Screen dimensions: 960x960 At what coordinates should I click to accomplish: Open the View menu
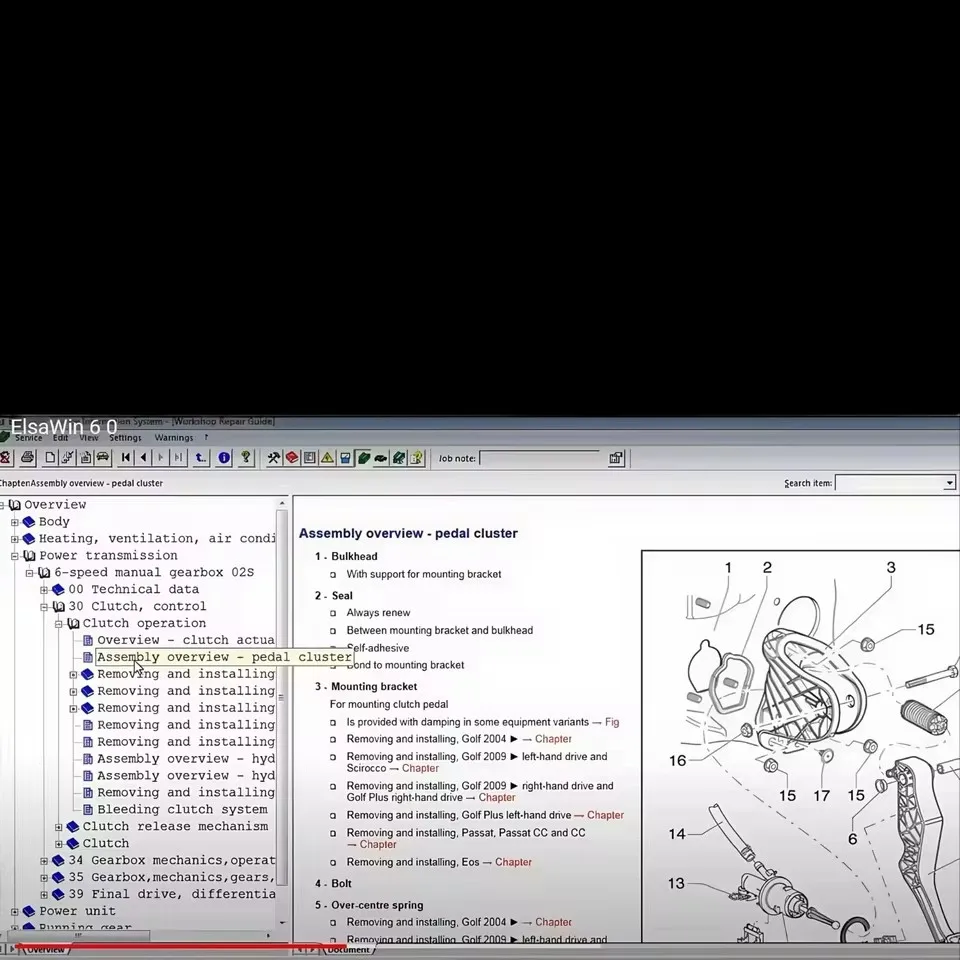click(89, 437)
